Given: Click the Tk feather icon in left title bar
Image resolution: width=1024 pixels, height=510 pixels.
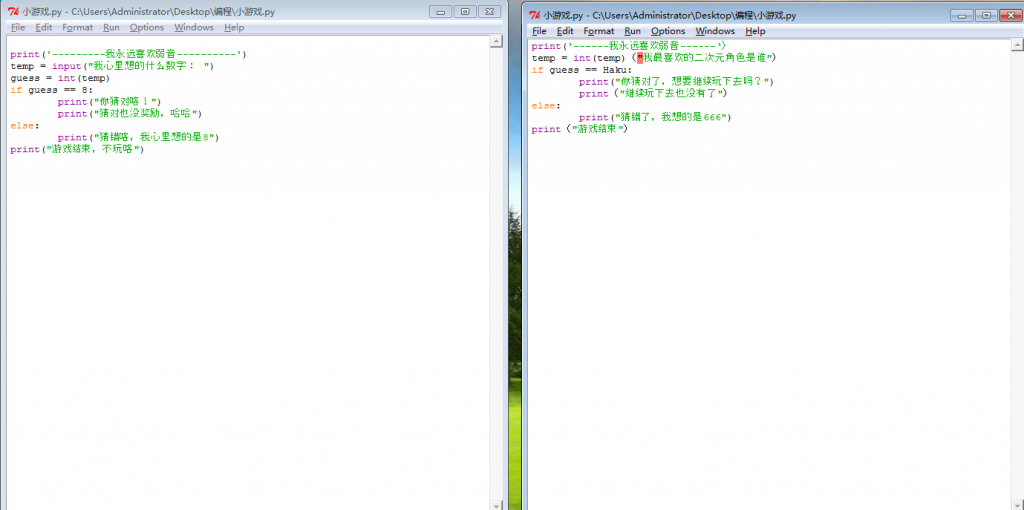Looking at the screenshot, I should [13, 12].
